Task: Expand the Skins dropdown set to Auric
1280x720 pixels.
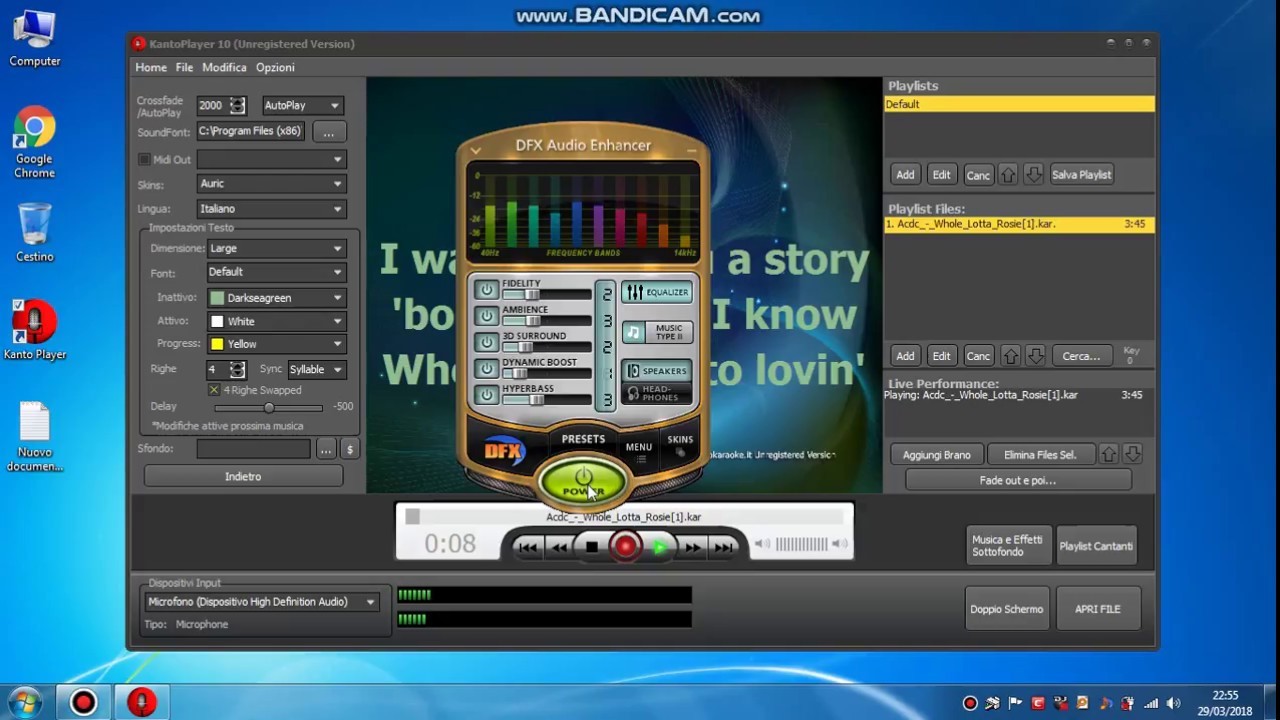Action: (x=270, y=184)
